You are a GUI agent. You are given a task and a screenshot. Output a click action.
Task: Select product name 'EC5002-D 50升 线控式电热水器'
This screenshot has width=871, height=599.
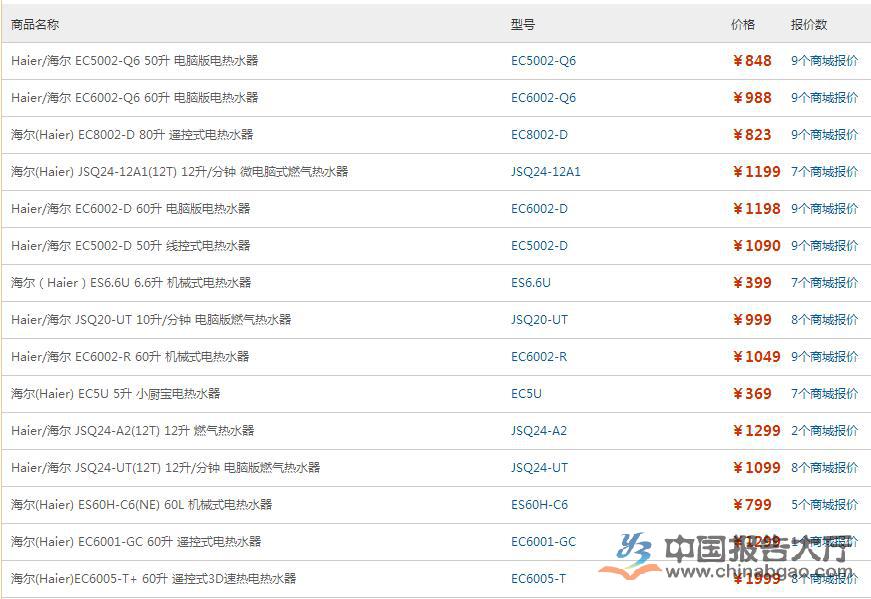(x=163, y=246)
